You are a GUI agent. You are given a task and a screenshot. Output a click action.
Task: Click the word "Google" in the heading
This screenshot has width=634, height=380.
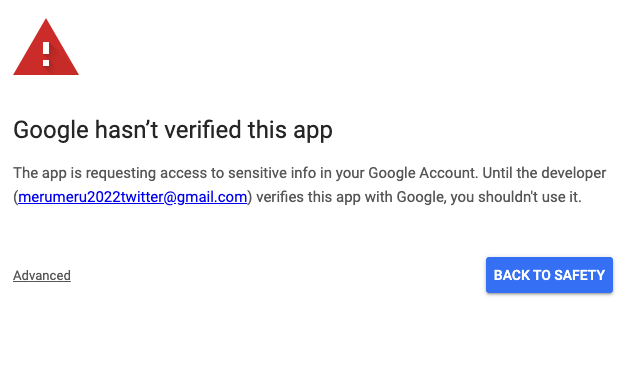coord(51,130)
